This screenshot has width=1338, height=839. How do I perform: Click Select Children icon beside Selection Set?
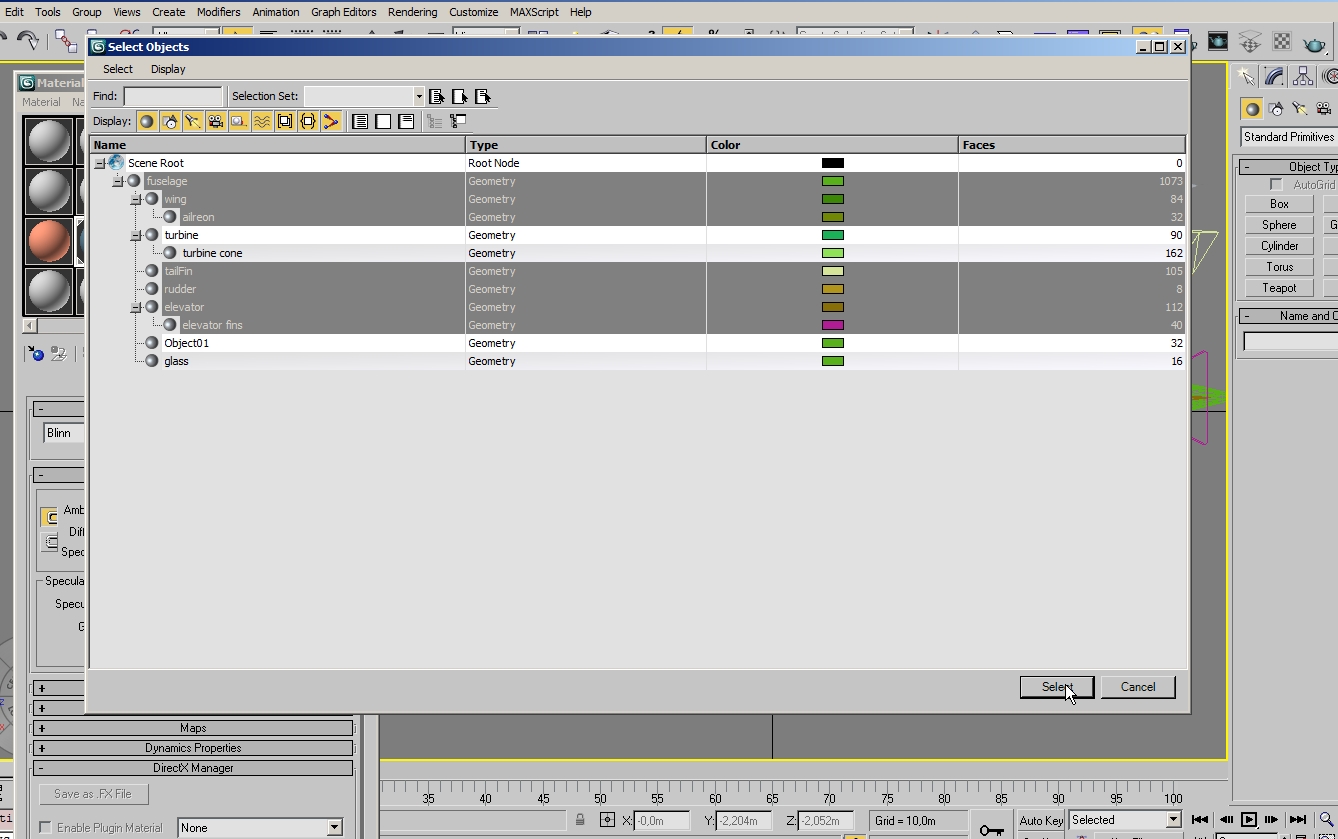pos(437,96)
